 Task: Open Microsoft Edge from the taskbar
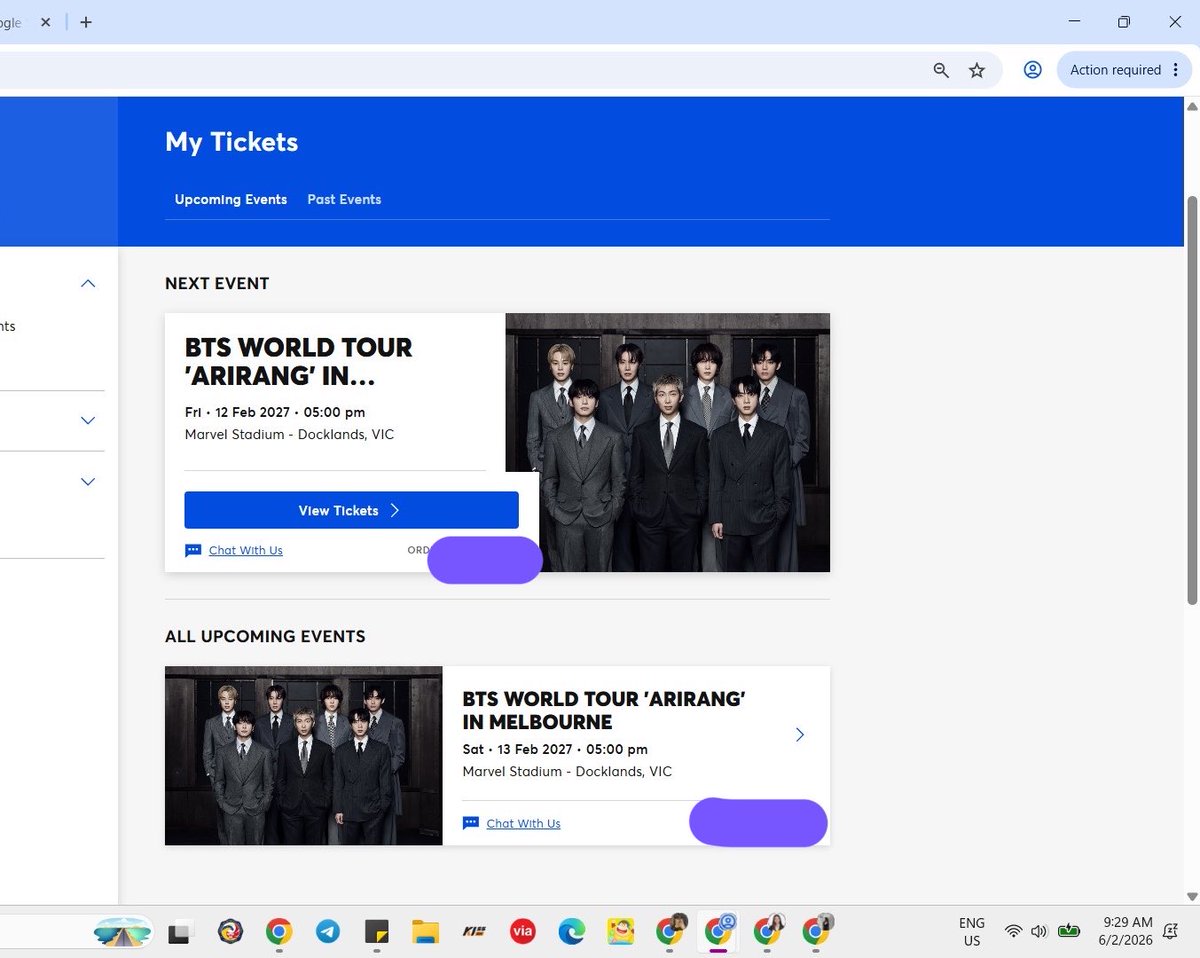click(x=571, y=932)
